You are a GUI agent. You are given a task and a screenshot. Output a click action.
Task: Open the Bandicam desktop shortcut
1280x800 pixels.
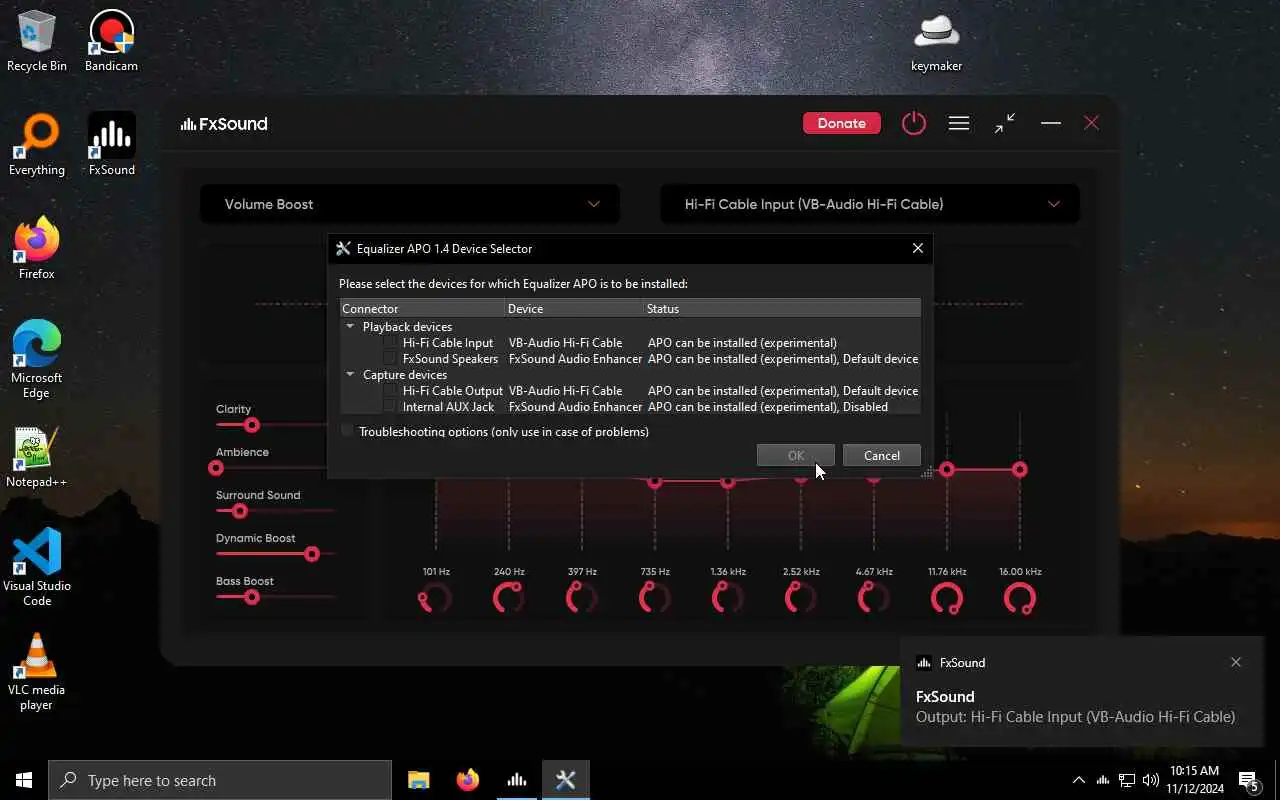(111, 41)
